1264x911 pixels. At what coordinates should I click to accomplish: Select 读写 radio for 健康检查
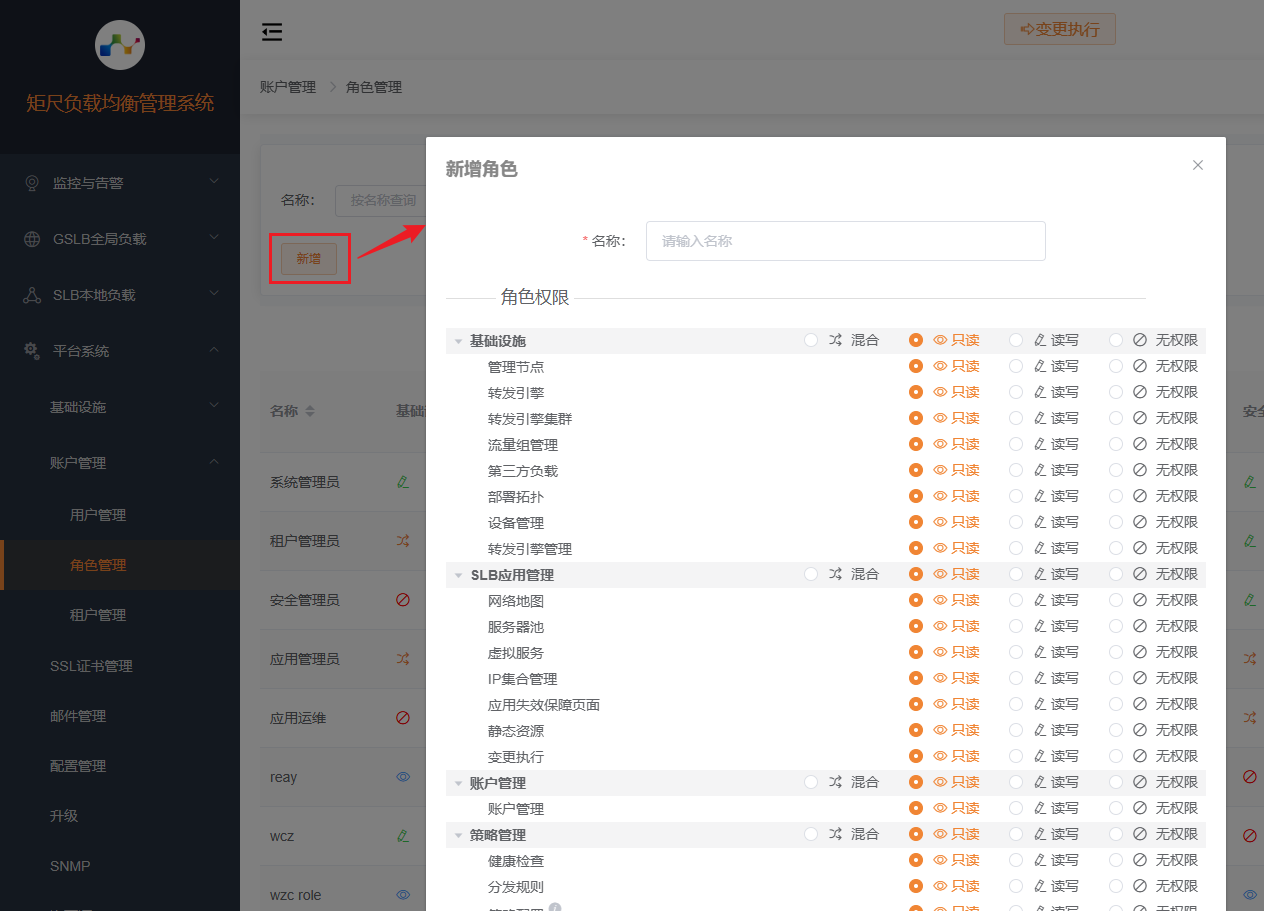pos(1016,860)
